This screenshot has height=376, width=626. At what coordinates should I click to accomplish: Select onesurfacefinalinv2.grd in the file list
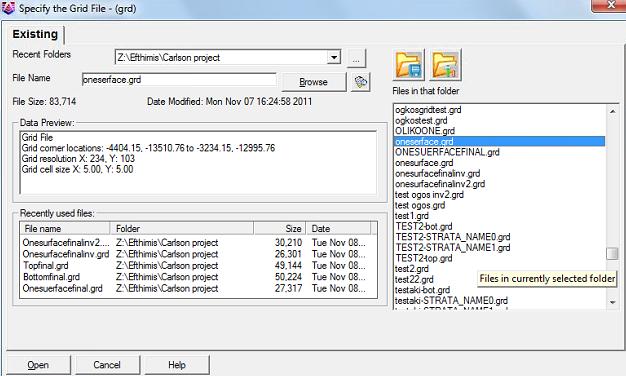[440, 184]
